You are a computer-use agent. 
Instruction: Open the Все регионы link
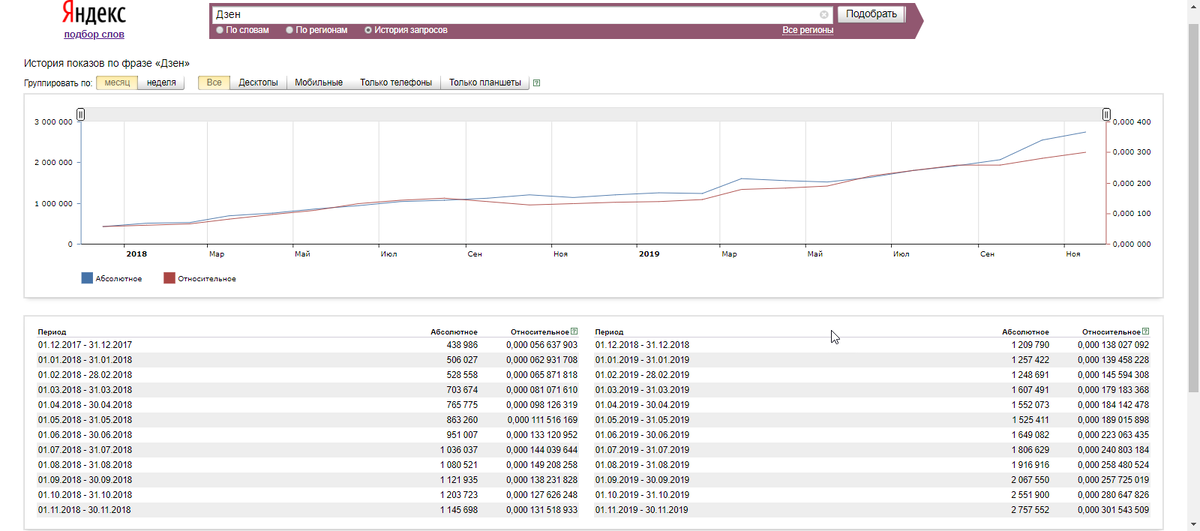point(808,30)
